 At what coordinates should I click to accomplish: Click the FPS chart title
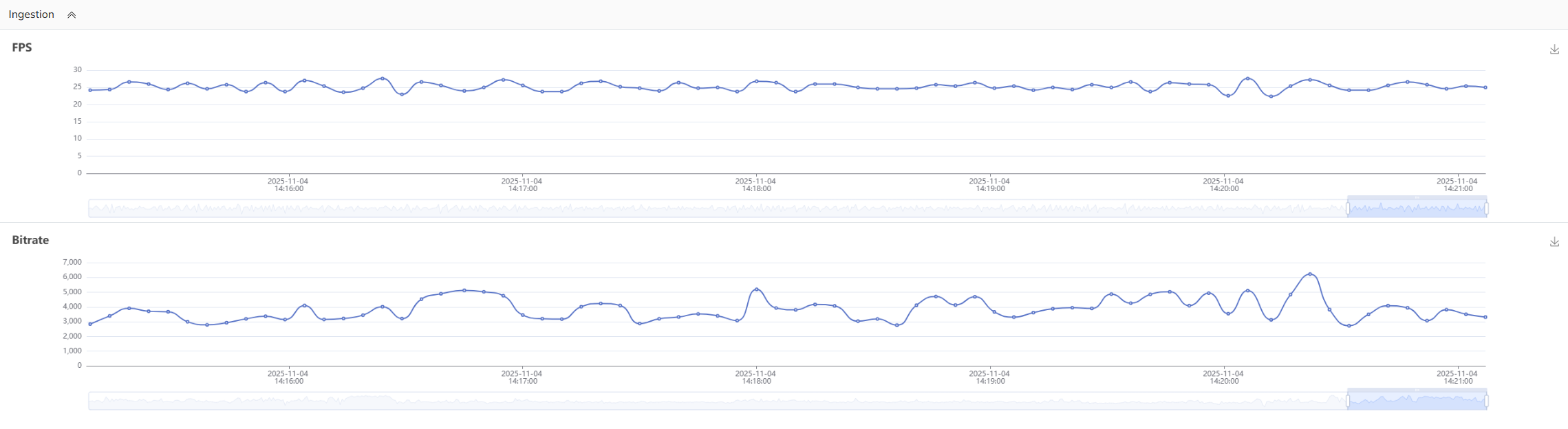(22, 47)
